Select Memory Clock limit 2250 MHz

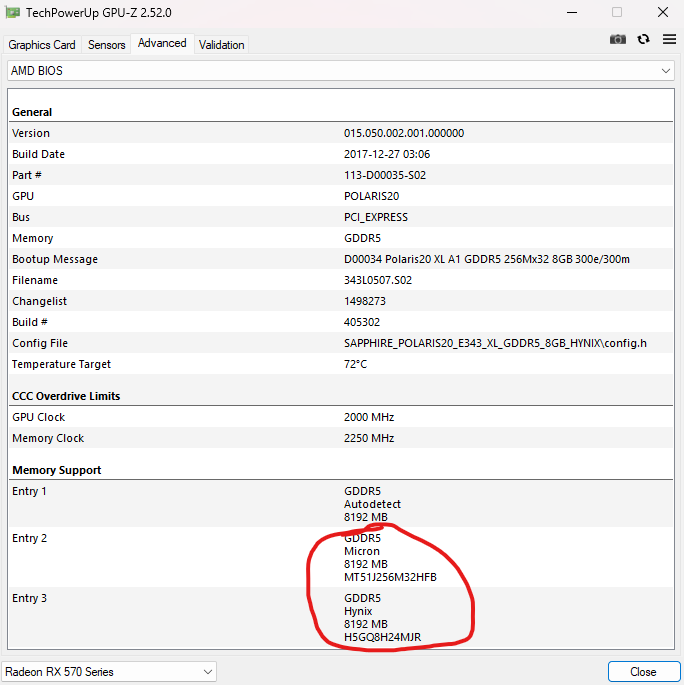tap(369, 438)
